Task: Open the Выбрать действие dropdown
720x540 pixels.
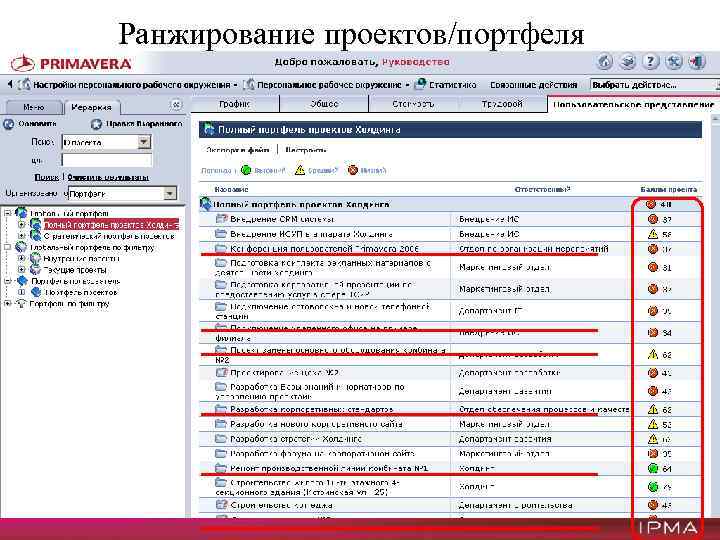Action: click(x=654, y=84)
